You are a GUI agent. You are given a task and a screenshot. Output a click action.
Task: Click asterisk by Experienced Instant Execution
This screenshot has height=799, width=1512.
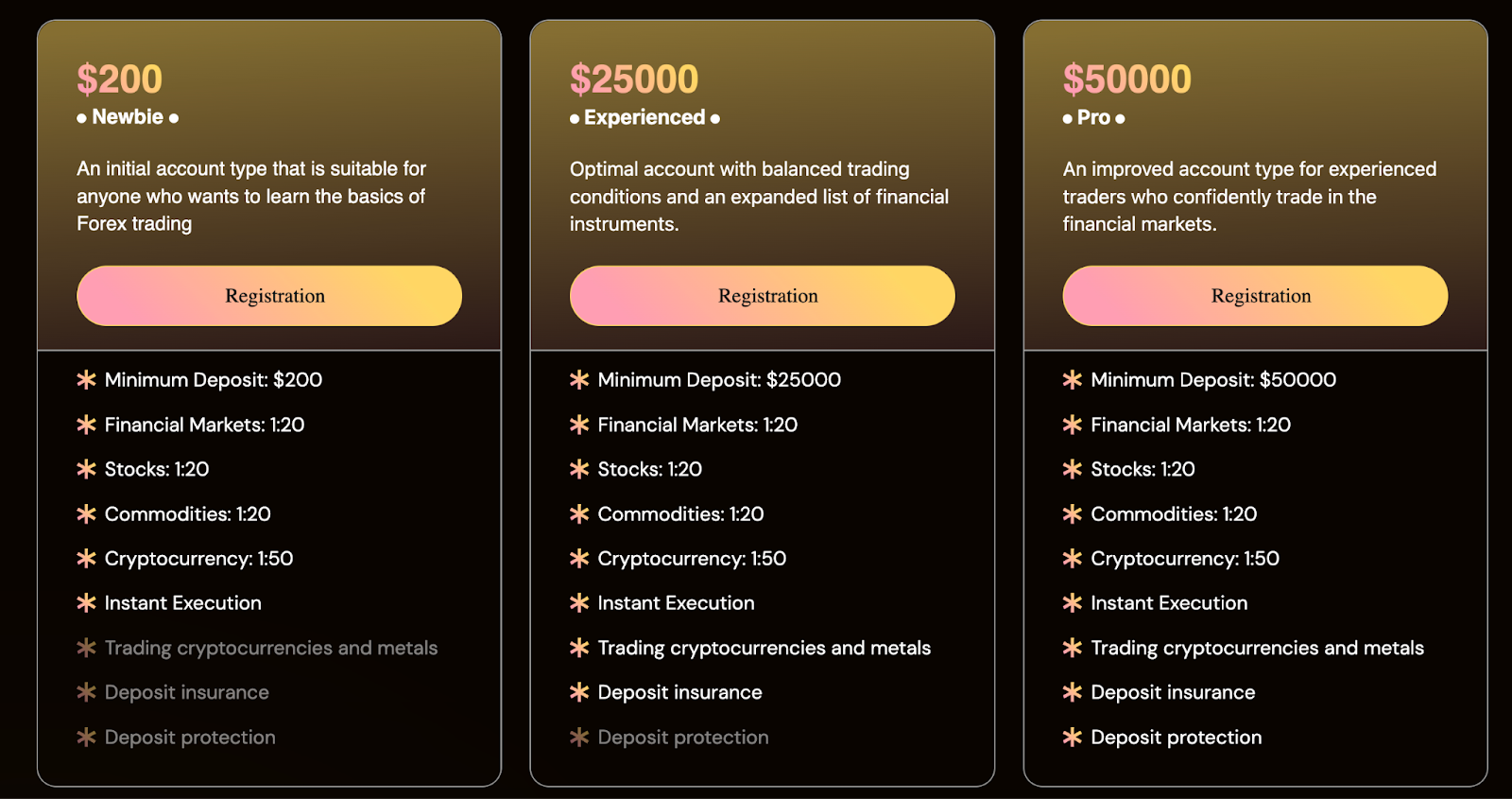[579, 603]
